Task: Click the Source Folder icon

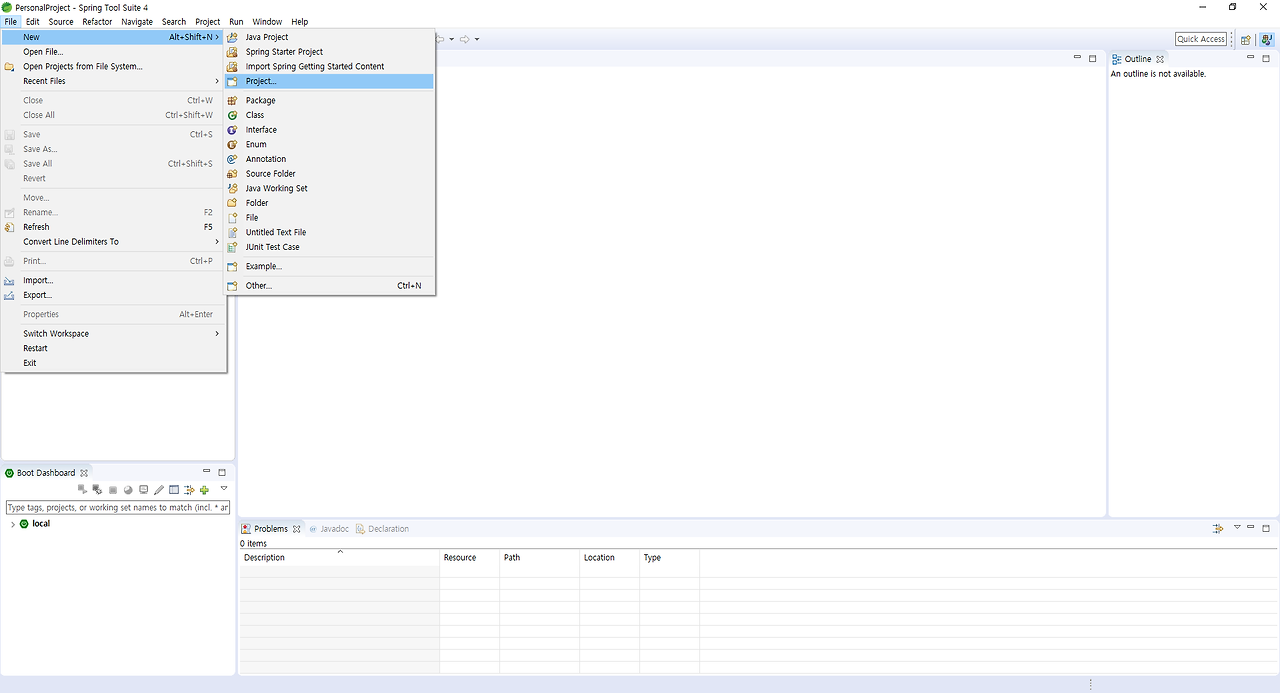Action: 233,174
